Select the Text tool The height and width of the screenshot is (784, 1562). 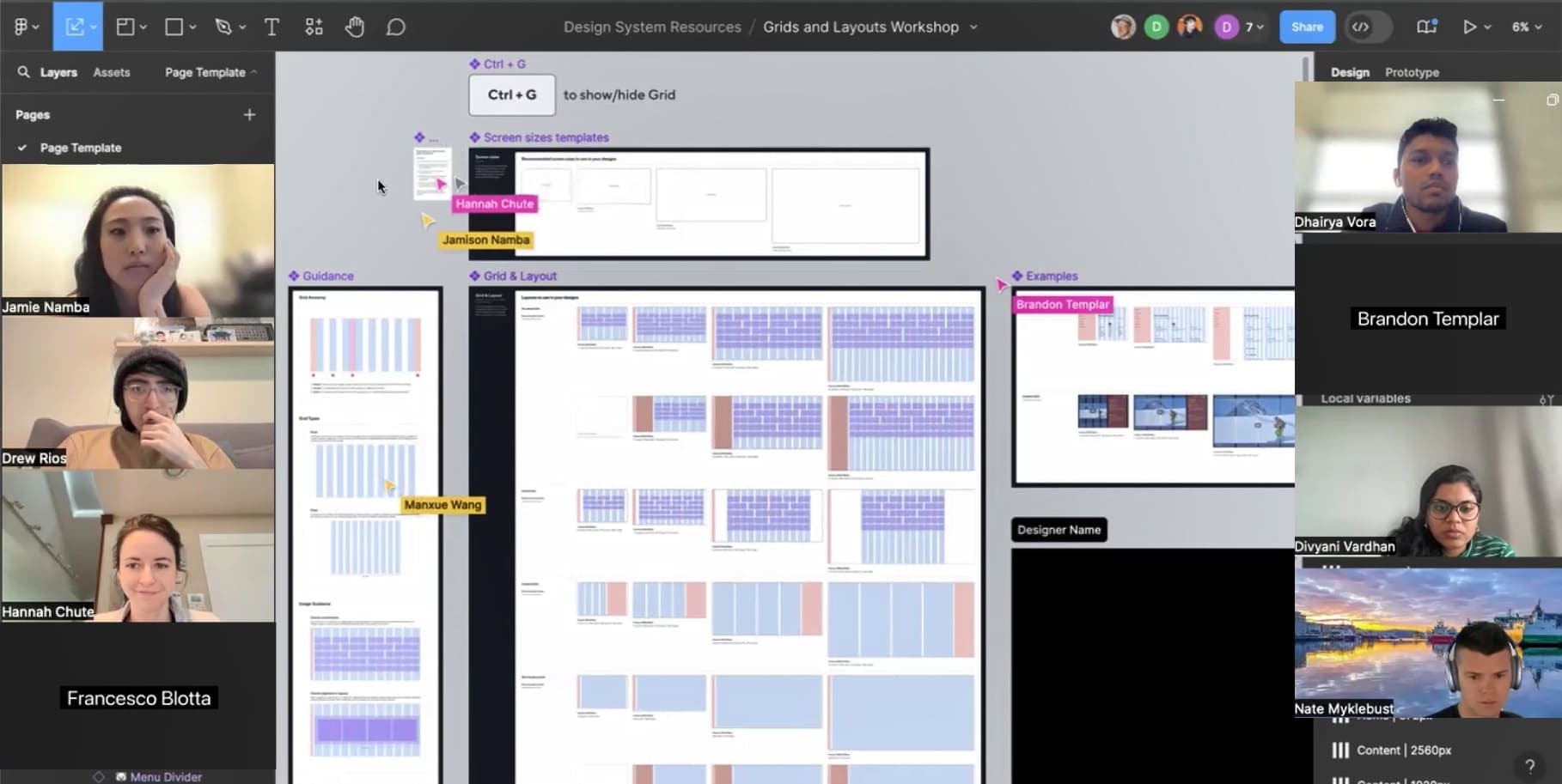272,27
